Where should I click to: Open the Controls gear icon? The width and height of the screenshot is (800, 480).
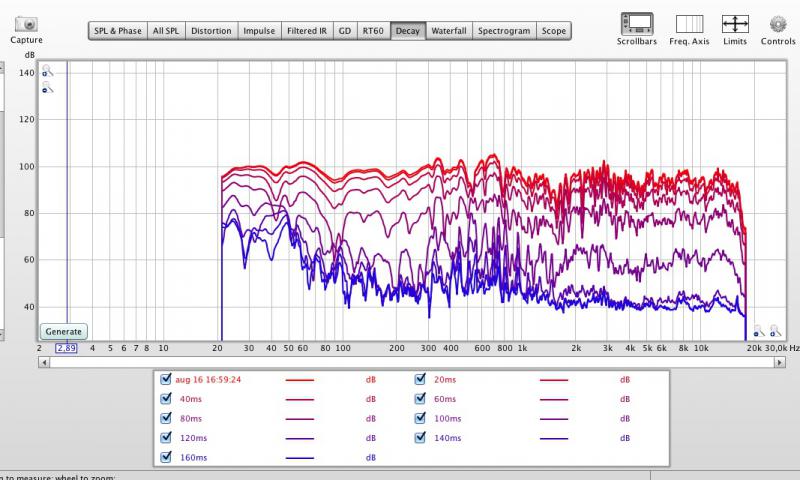tap(778, 24)
